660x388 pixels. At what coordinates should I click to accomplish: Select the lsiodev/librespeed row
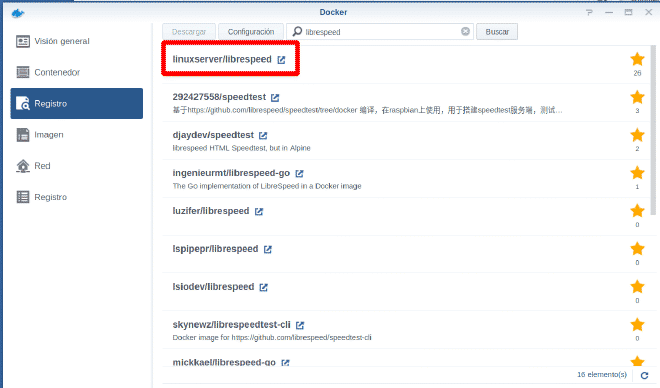406,292
